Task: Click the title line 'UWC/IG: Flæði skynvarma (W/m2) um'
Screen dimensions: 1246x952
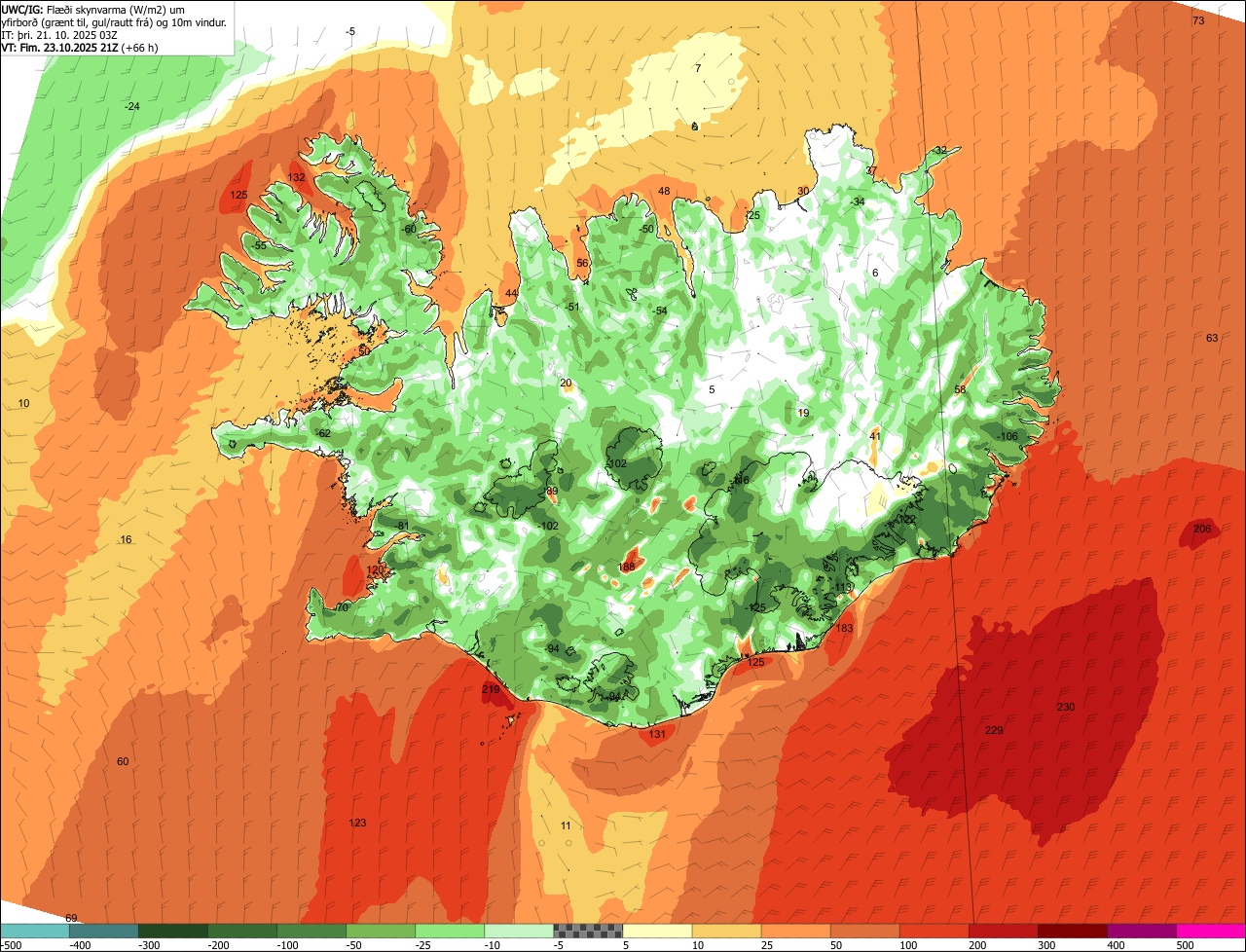Action: [93, 9]
